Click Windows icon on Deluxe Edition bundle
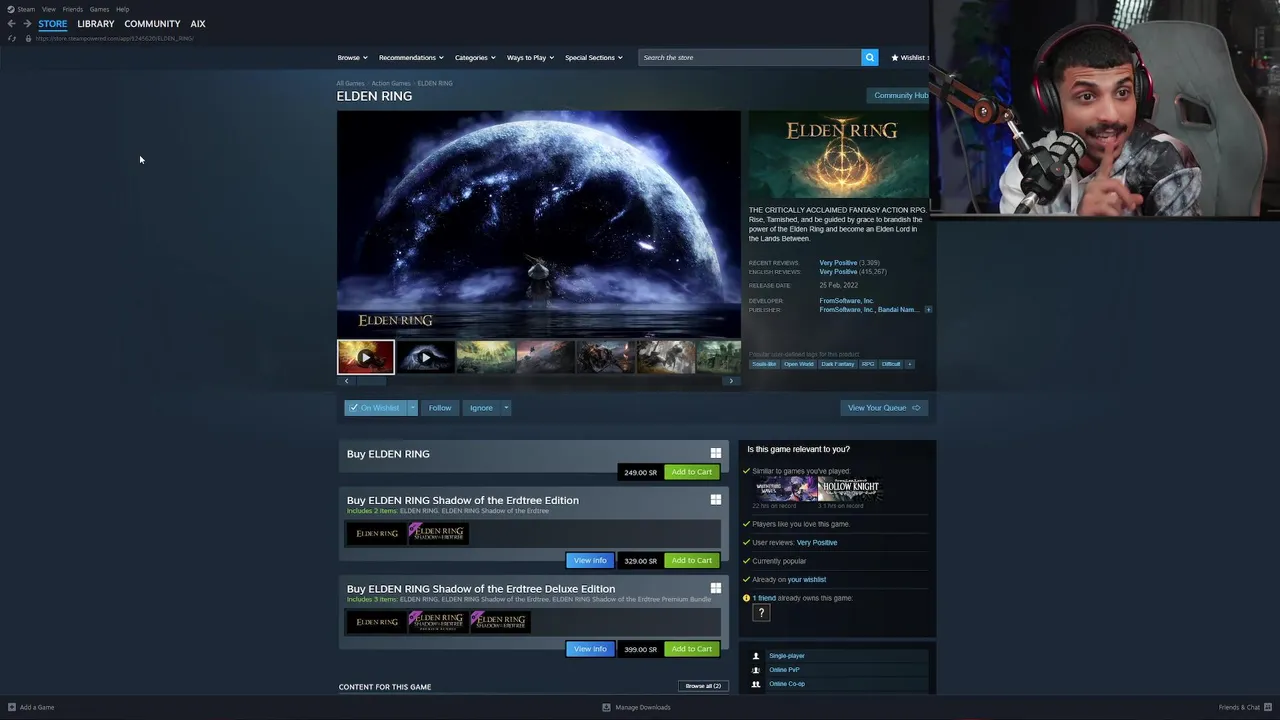The image size is (1280, 720). tap(715, 588)
